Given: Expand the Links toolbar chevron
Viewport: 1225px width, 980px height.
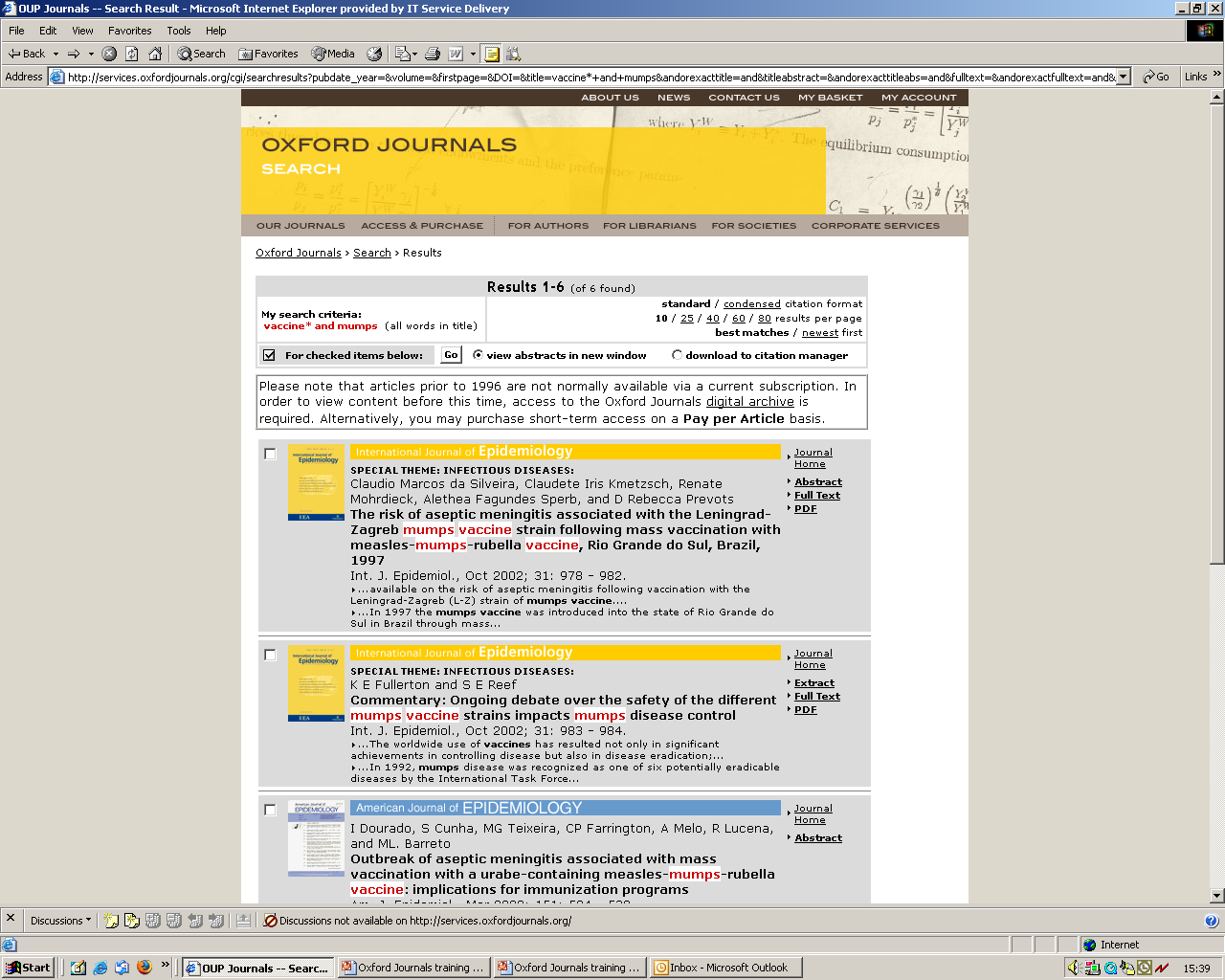Looking at the screenshot, I should (1216, 75).
